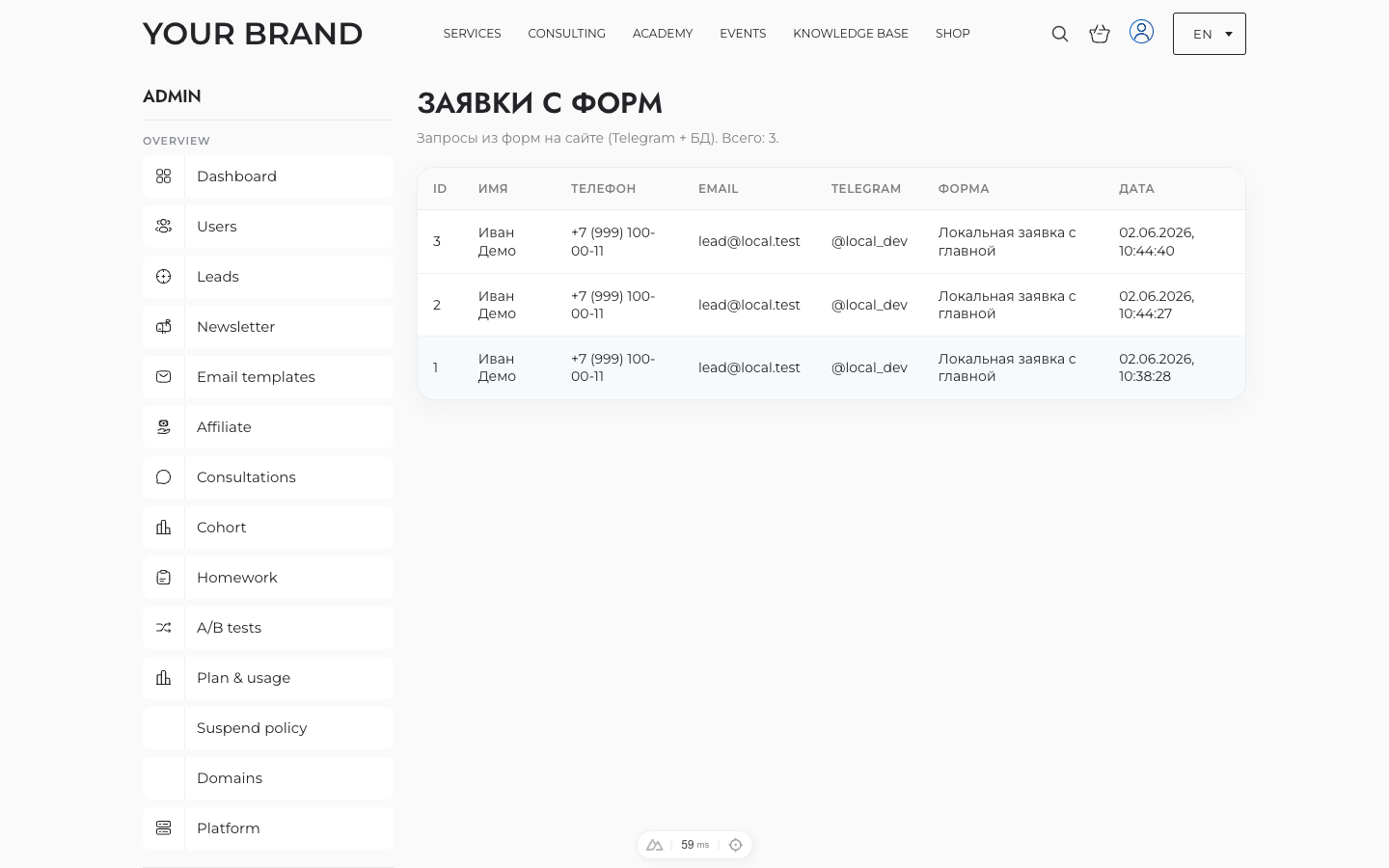Screen dimensions: 1389x868
Task: Click the Dashboard grid icon
Action: [x=163, y=176]
